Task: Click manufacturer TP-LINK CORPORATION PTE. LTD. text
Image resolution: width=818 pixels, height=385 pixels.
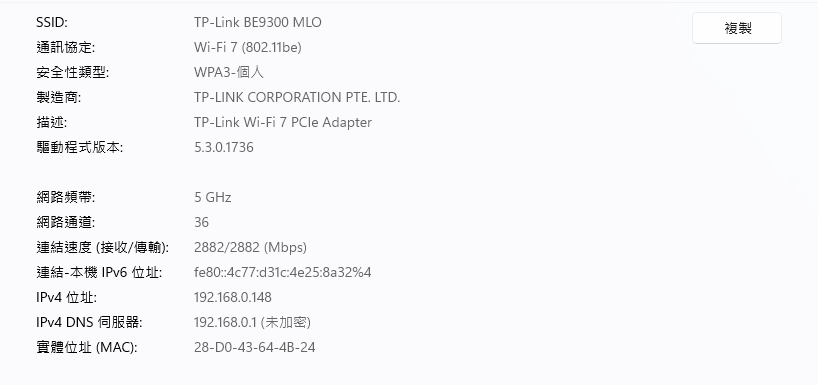Action: tap(297, 98)
